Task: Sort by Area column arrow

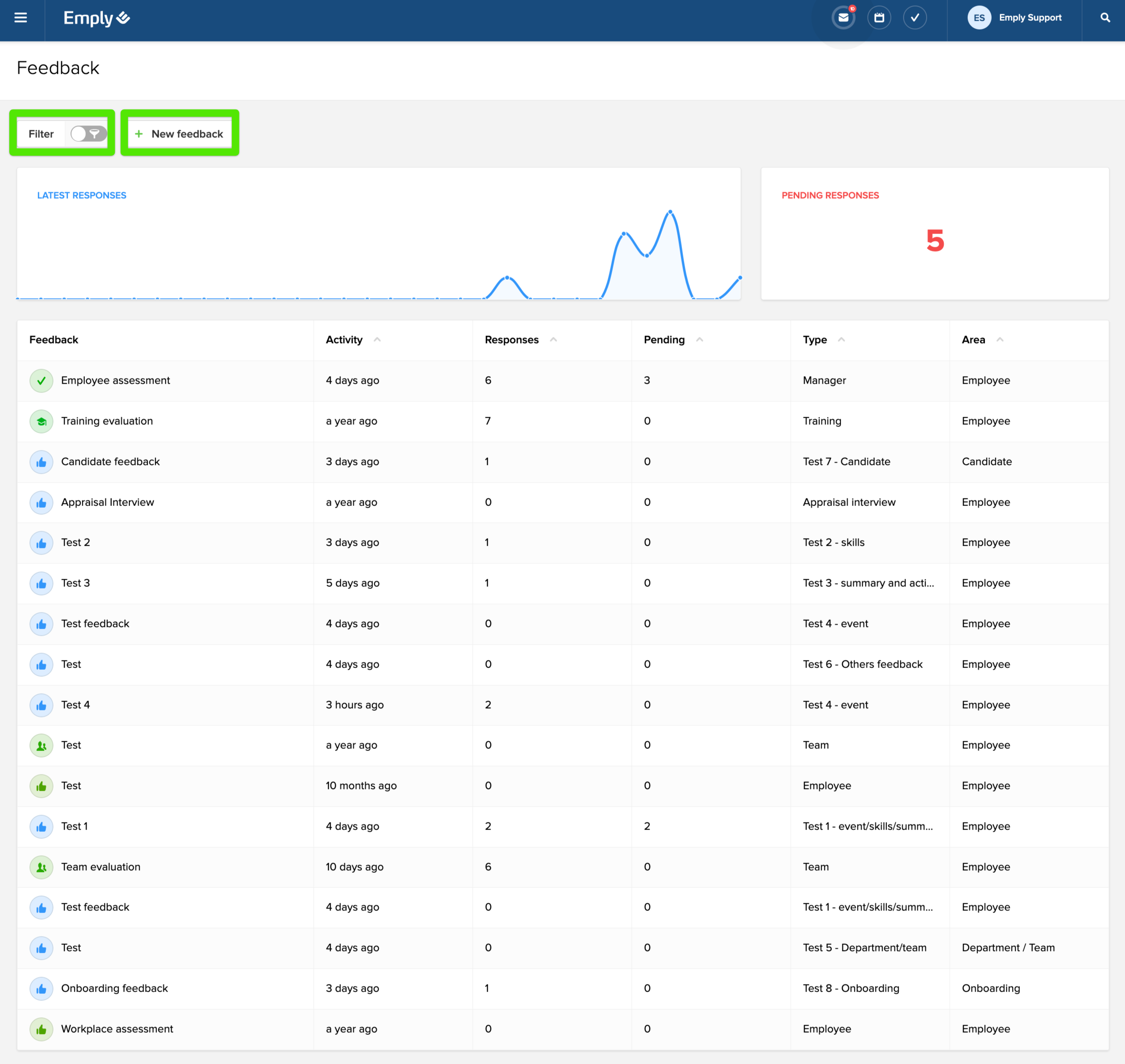Action: (x=1000, y=340)
